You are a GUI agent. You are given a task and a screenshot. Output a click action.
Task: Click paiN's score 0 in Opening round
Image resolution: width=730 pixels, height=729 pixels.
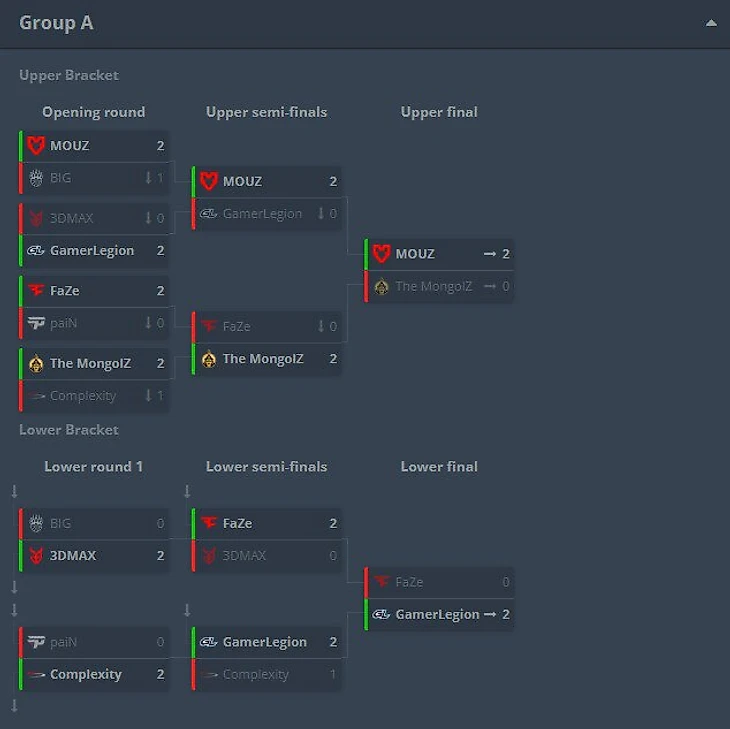tap(160, 323)
